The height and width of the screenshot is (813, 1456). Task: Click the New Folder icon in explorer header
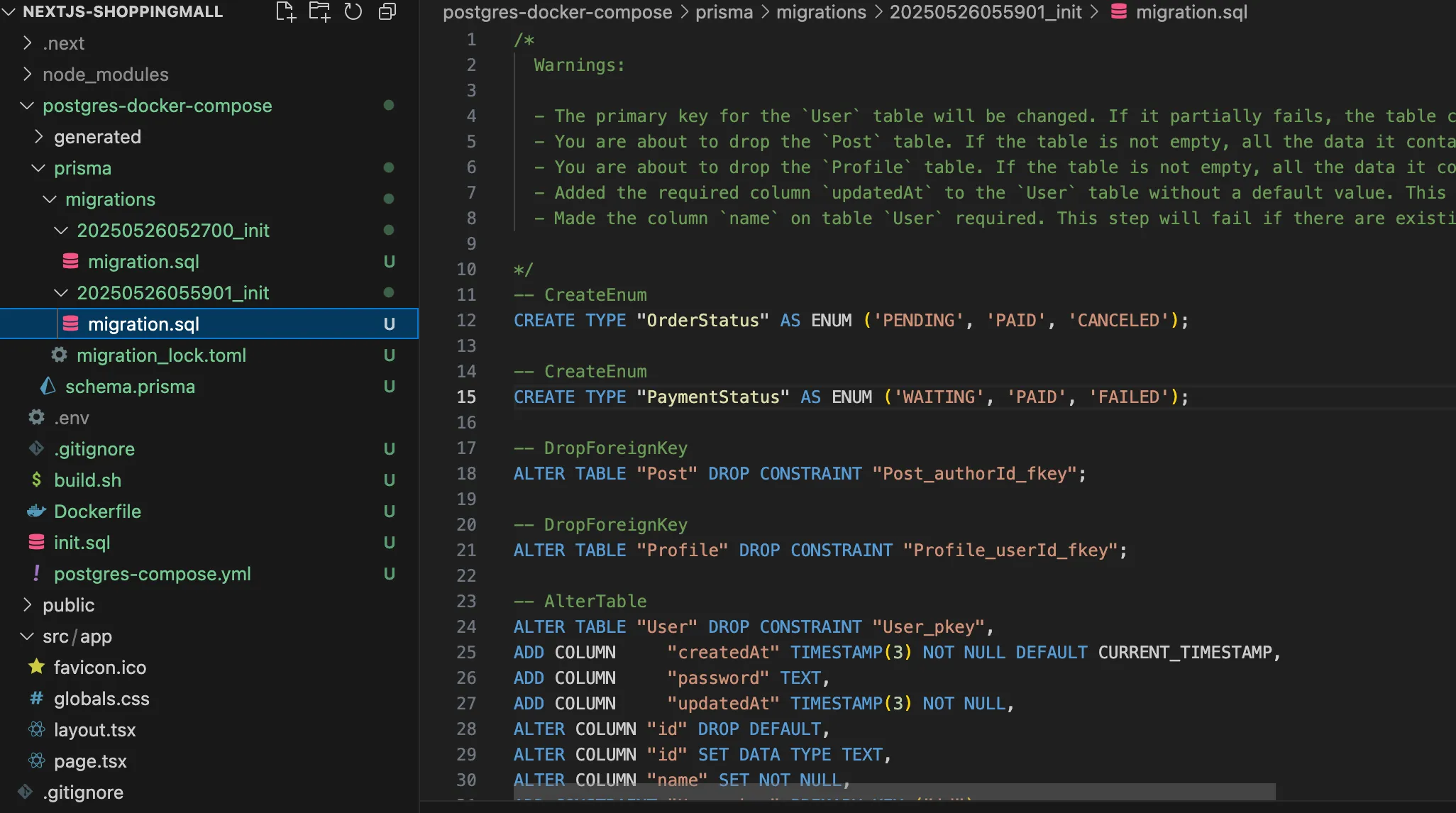319,11
